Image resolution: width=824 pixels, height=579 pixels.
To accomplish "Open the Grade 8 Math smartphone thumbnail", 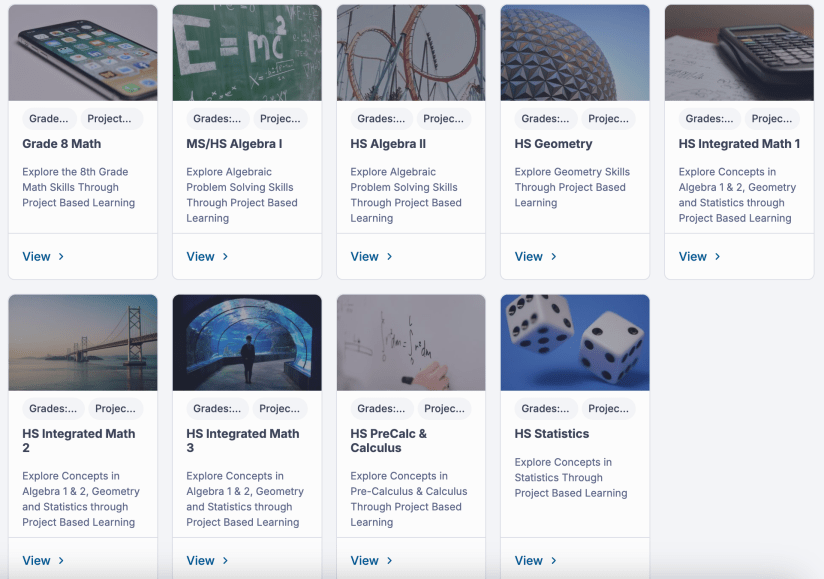I will 83,53.
